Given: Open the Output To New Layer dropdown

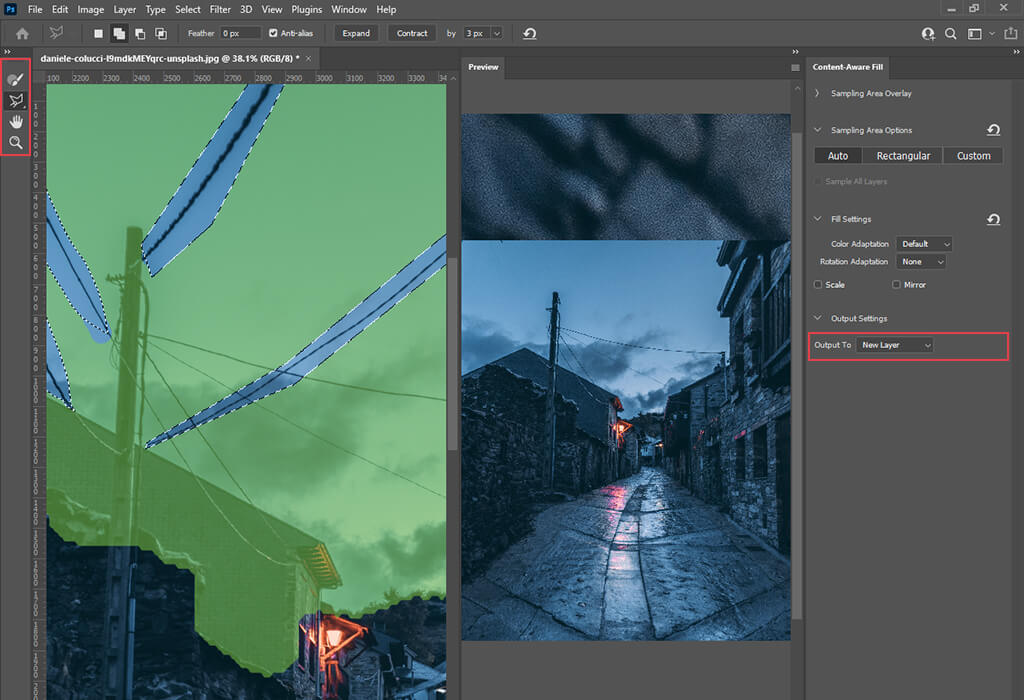Looking at the screenshot, I should 895,345.
